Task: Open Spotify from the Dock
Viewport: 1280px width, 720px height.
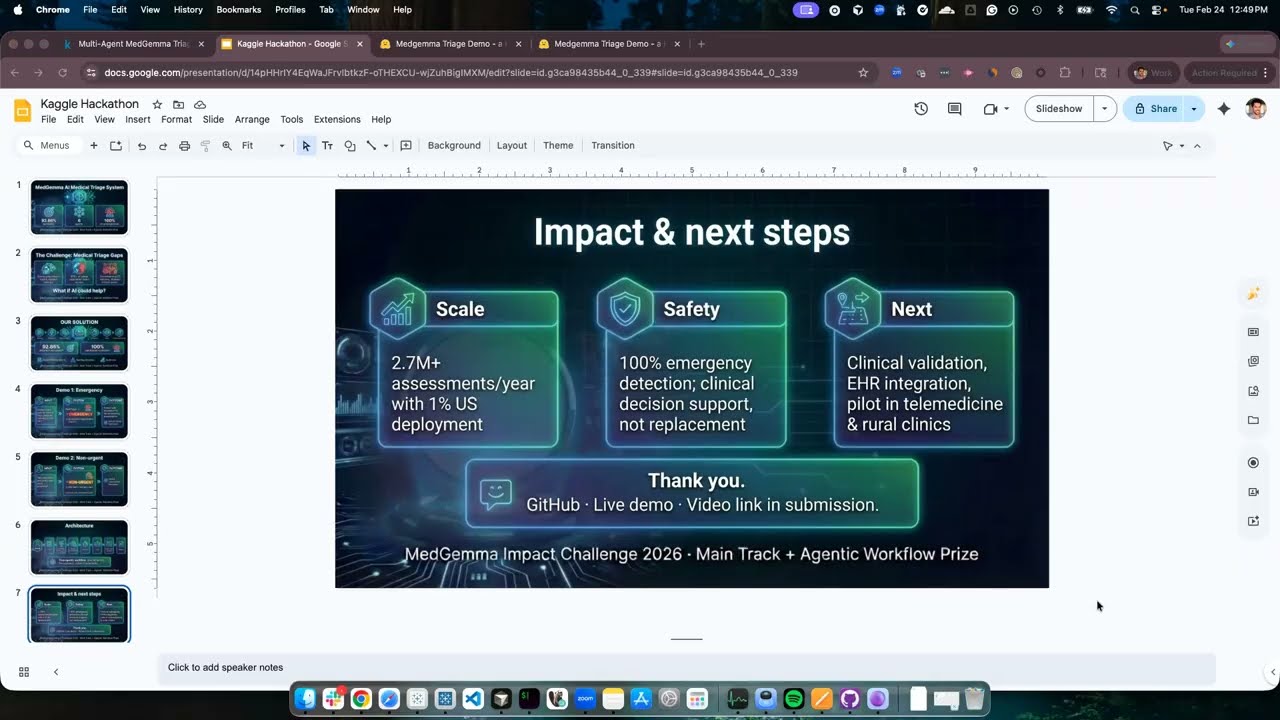Action: tap(794, 699)
